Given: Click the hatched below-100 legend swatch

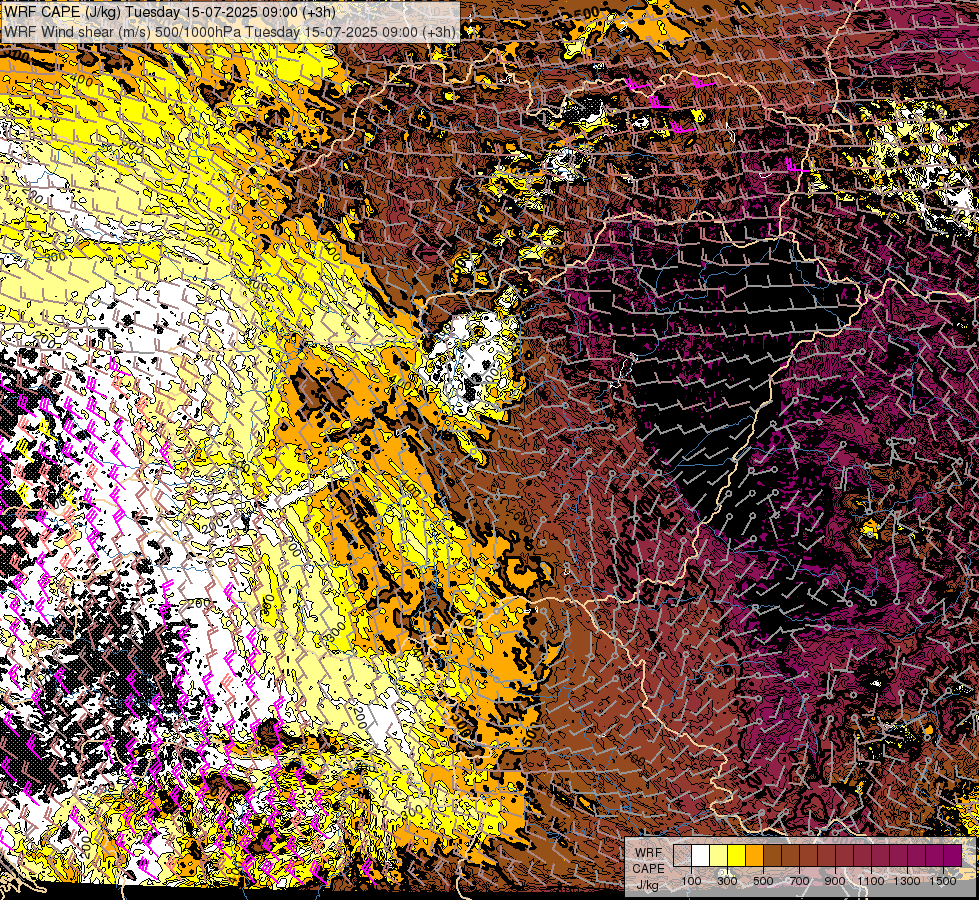Looking at the screenshot, I should (682, 855).
